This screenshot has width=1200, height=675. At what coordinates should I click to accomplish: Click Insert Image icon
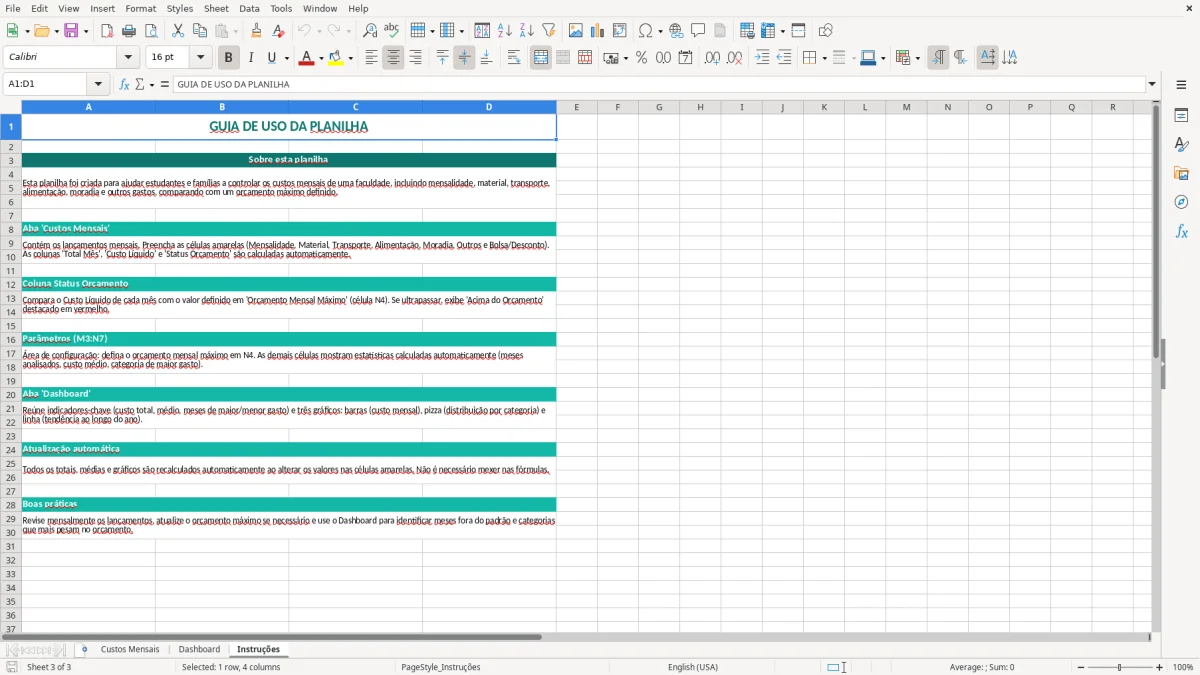(576, 31)
